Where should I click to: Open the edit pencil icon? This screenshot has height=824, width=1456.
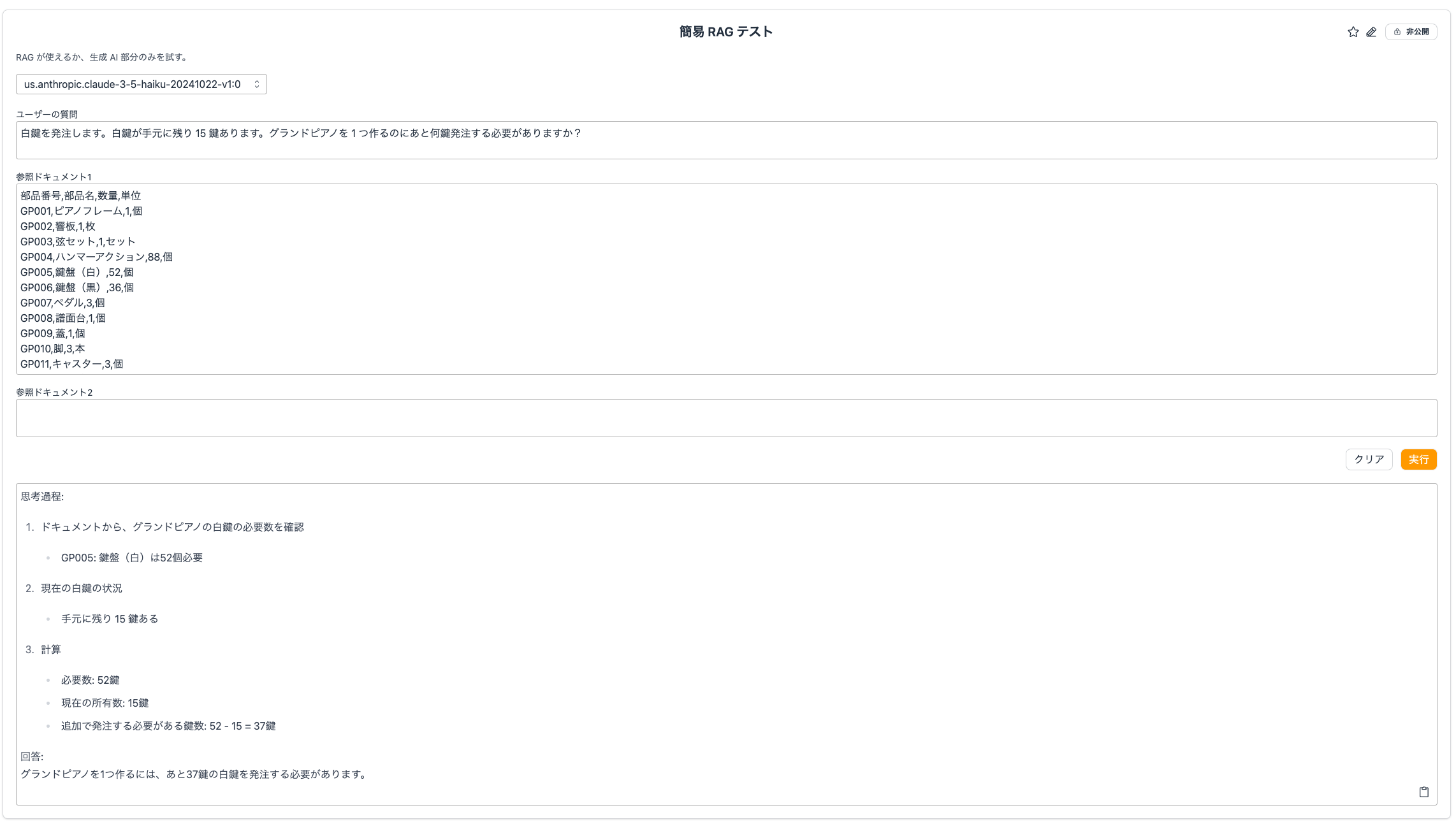click(x=1371, y=32)
